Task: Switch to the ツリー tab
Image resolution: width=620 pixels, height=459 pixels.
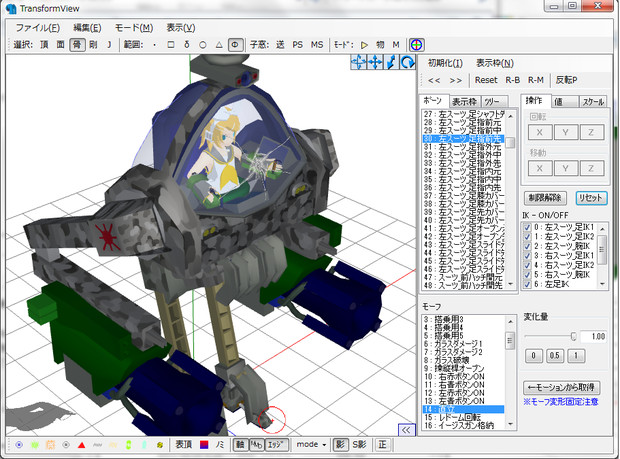Action: (x=492, y=102)
